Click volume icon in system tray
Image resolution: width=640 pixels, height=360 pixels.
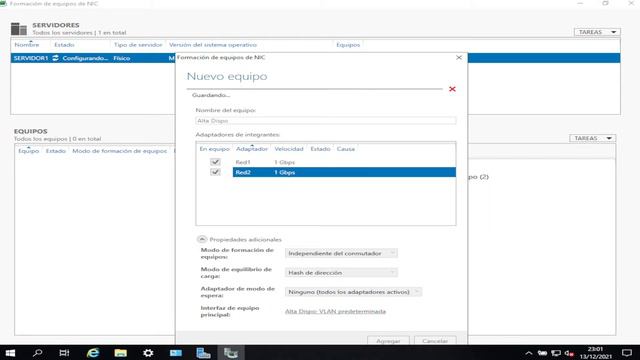569,353
